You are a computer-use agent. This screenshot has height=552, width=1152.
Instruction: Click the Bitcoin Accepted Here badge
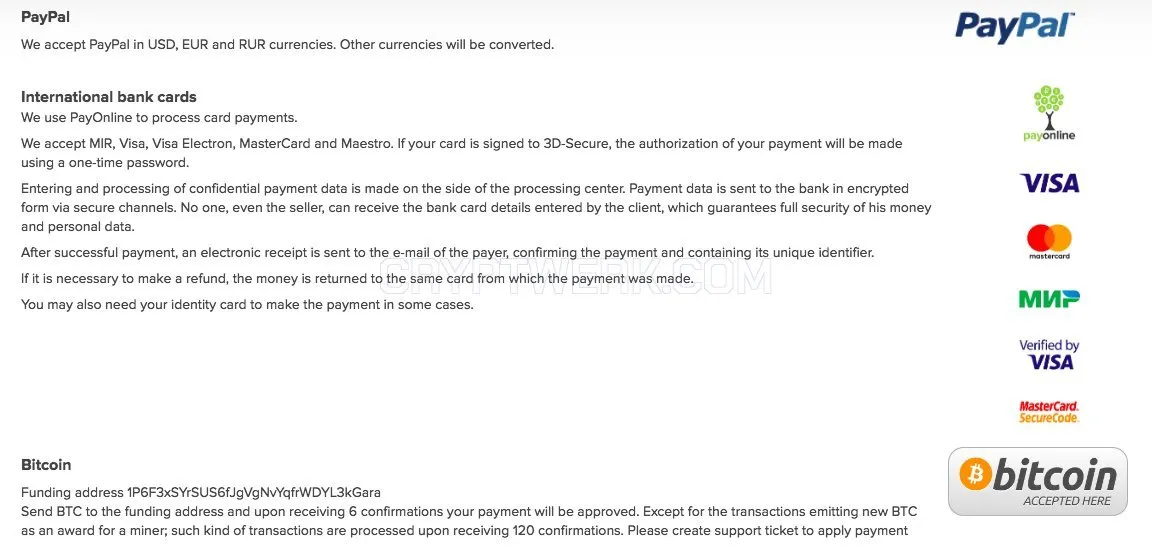1037,481
